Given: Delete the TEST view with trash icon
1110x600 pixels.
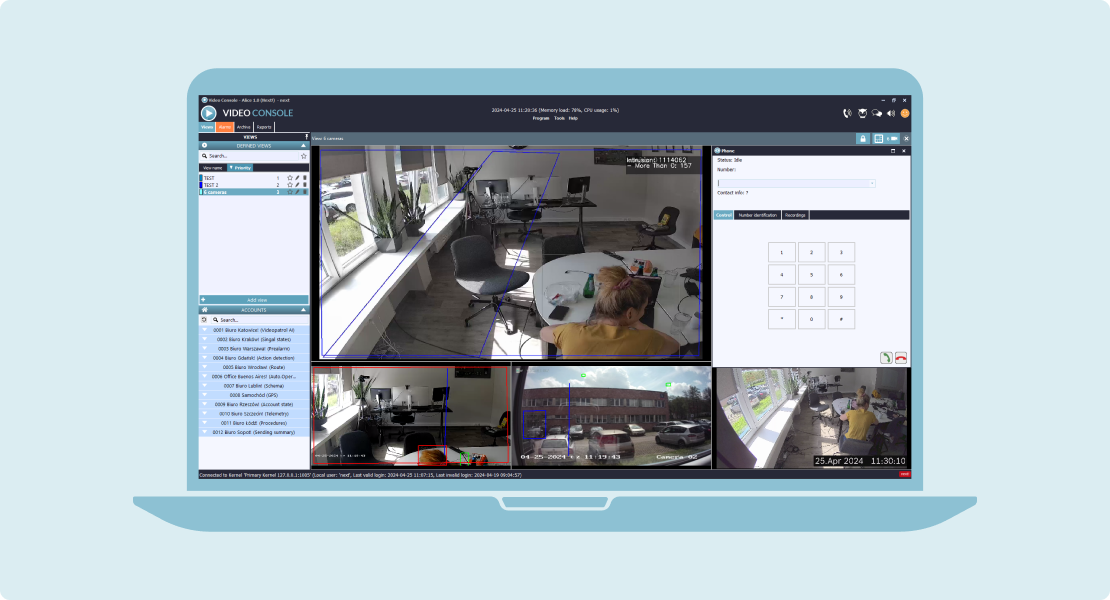Looking at the screenshot, I should click(305, 178).
